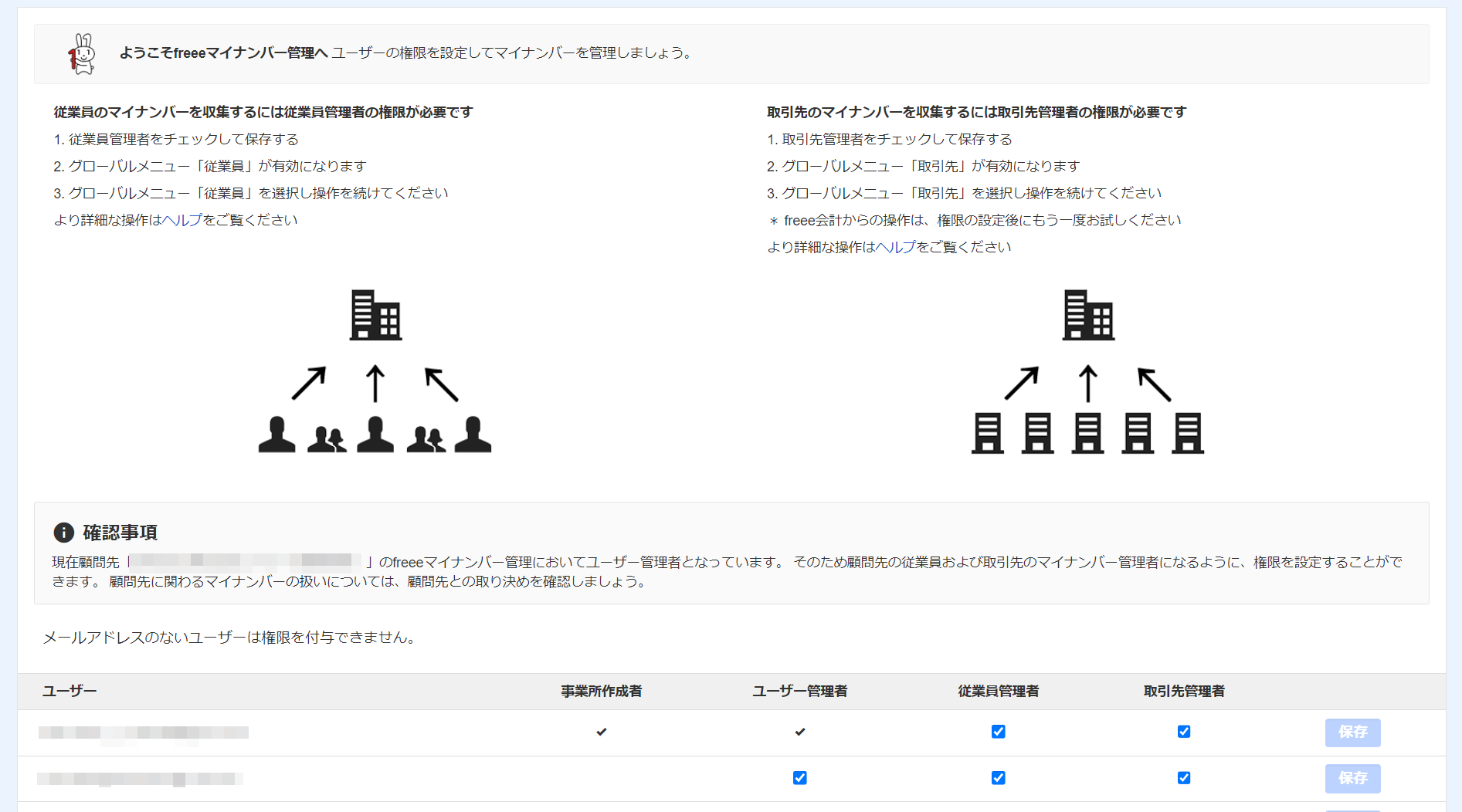Click note ＊ freee会計からの操作は、権限の設定後にもう一度お試しください
The width and height of the screenshot is (1462, 812).
click(x=975, y=221)
